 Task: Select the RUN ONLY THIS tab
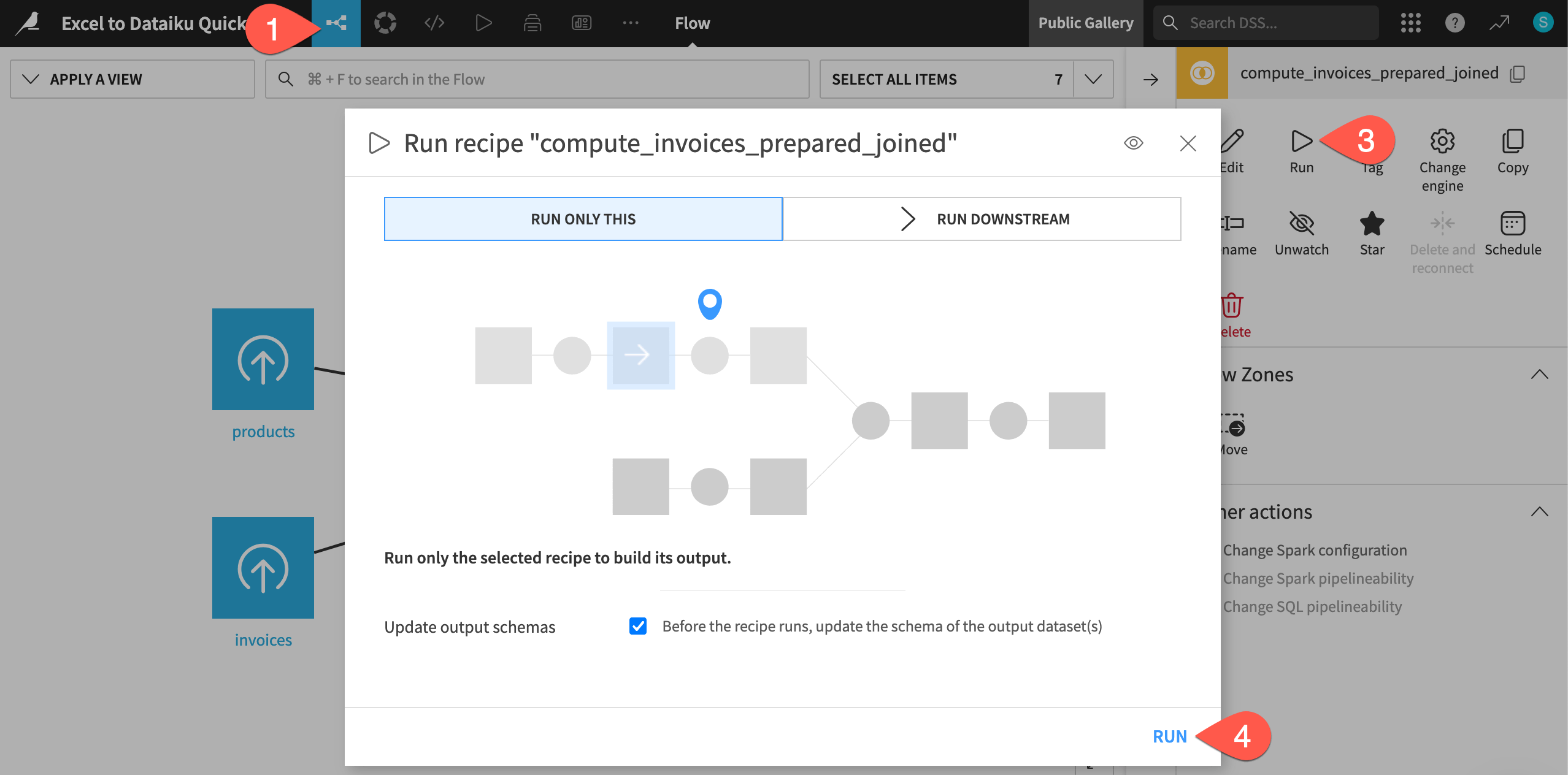(x=582, y=219)
